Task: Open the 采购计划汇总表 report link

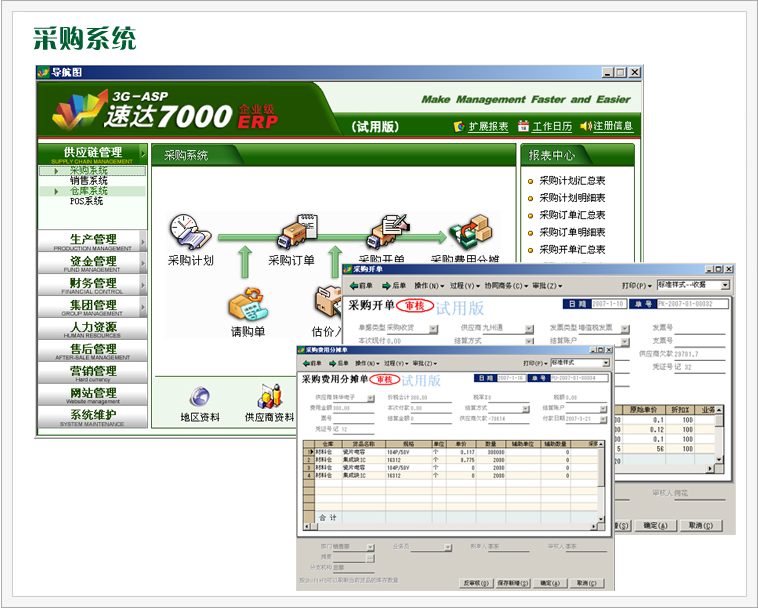Action: point(572,181)
